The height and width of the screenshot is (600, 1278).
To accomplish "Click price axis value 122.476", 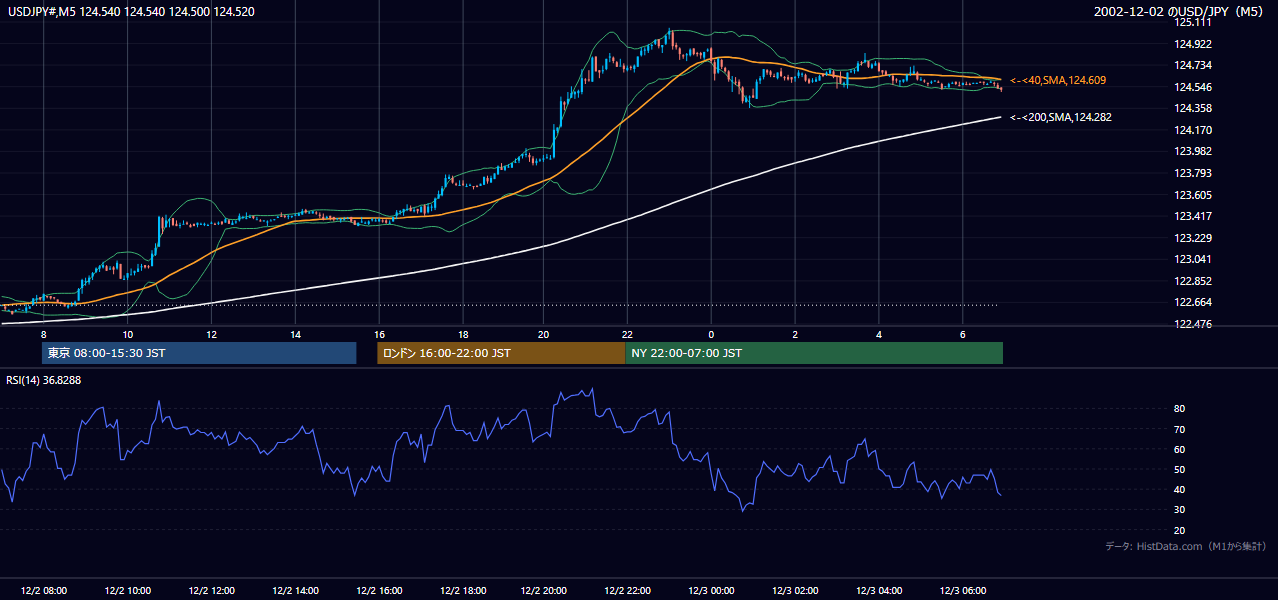I will (x=1192, y=324).
